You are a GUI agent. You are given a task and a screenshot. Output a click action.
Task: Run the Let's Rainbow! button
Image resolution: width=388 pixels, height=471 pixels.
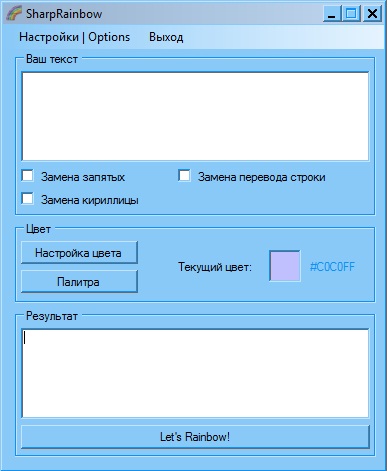tap(195, 437)
